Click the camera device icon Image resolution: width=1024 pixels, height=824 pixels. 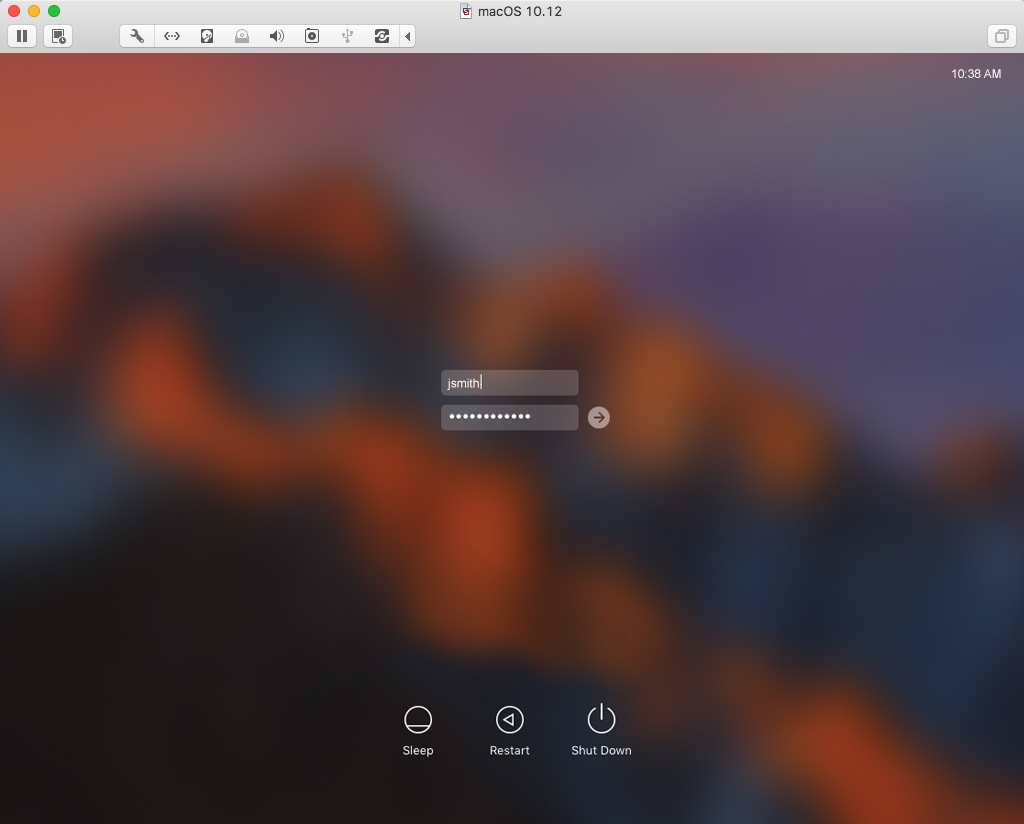tap(312, 36)
